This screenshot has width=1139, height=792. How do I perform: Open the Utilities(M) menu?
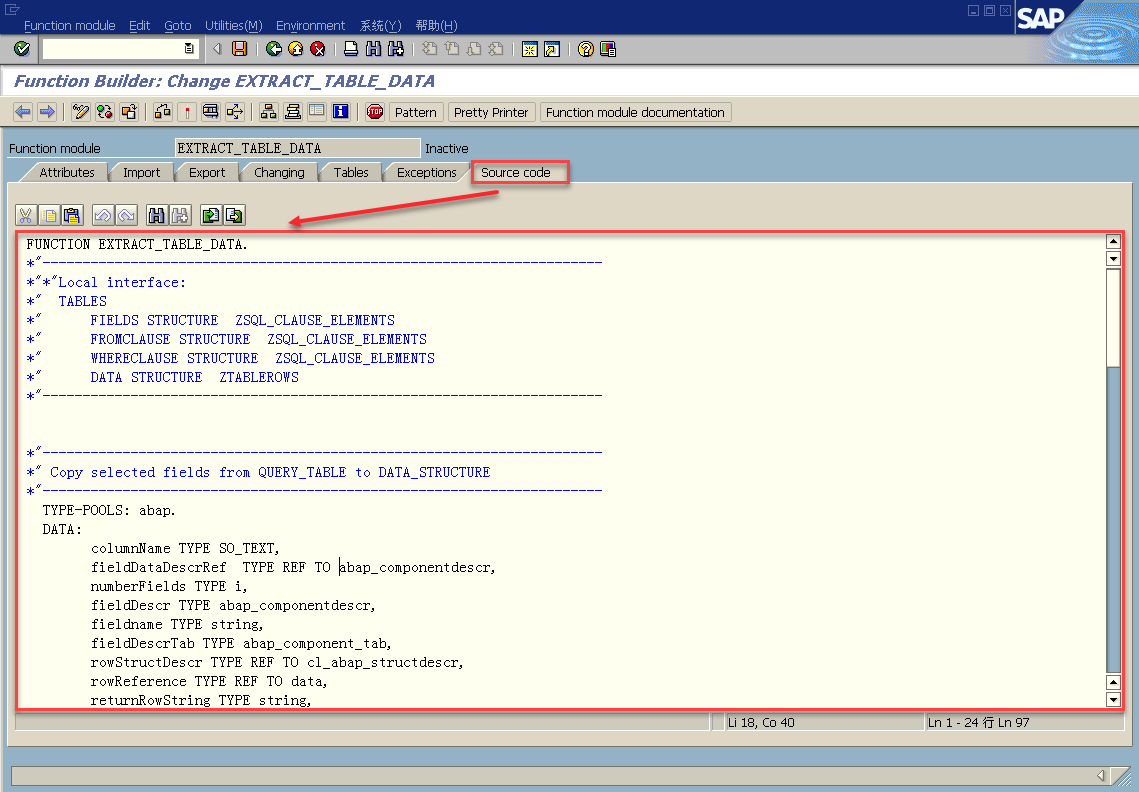click(233, 25)
